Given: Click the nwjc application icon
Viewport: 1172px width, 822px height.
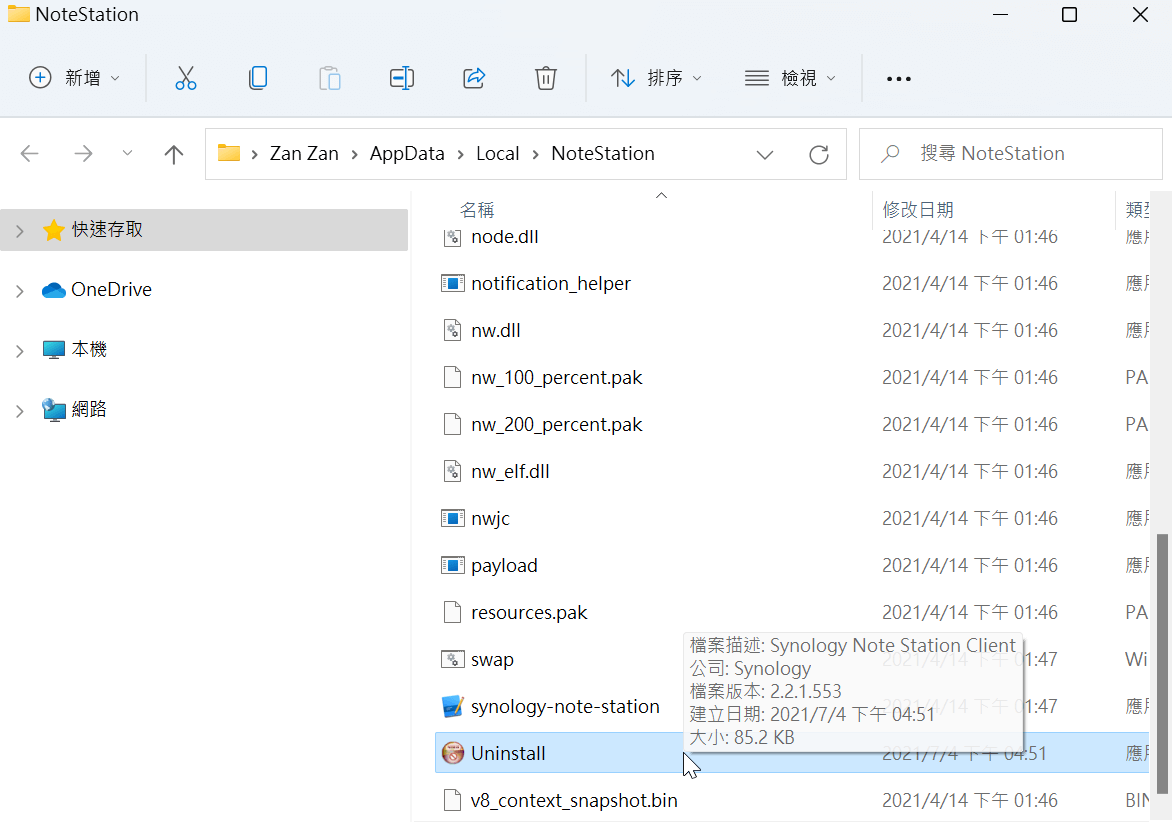Looking at the screenshot, I should (452, 518).
